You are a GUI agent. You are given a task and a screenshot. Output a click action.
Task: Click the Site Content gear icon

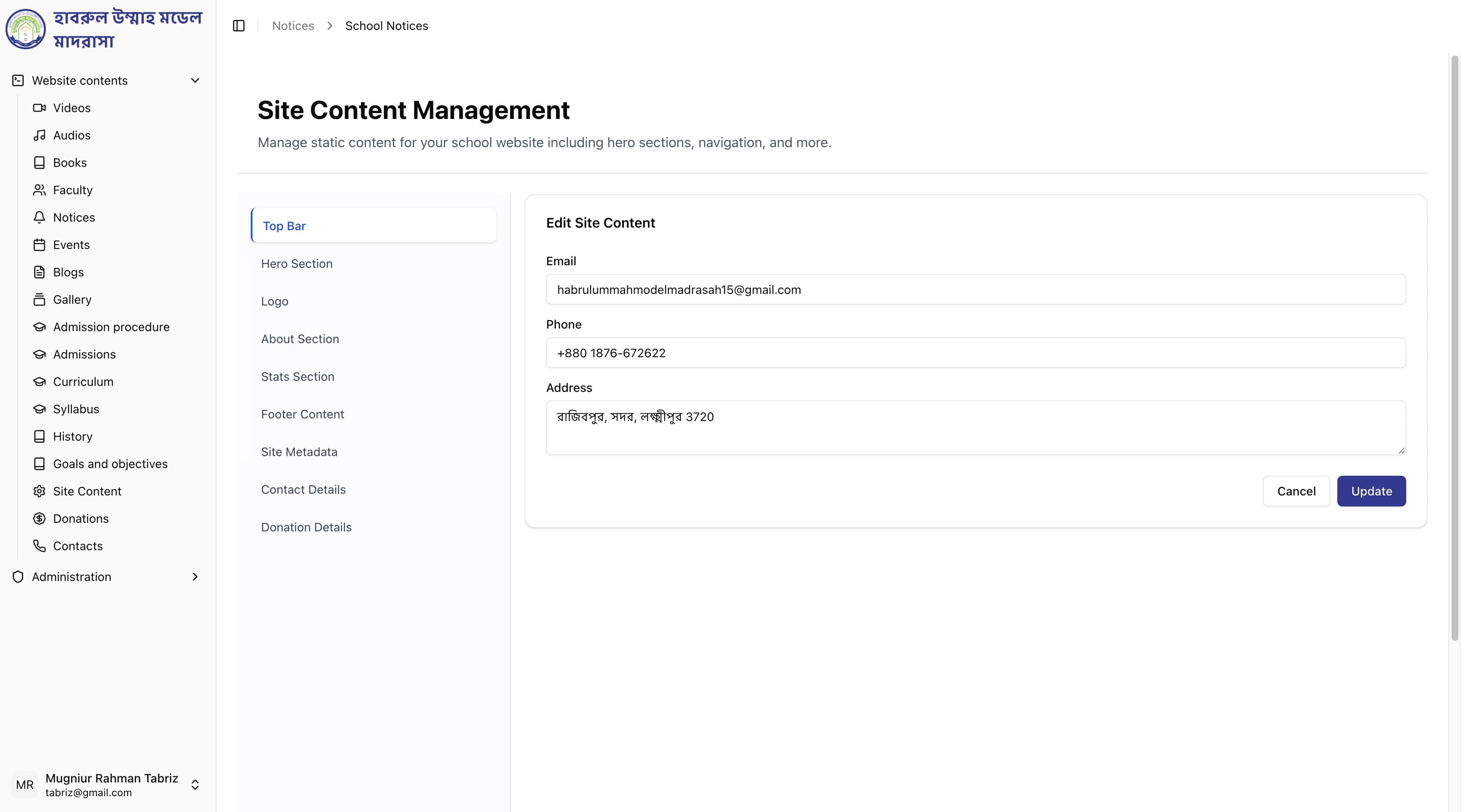click(x=39, y=491)
